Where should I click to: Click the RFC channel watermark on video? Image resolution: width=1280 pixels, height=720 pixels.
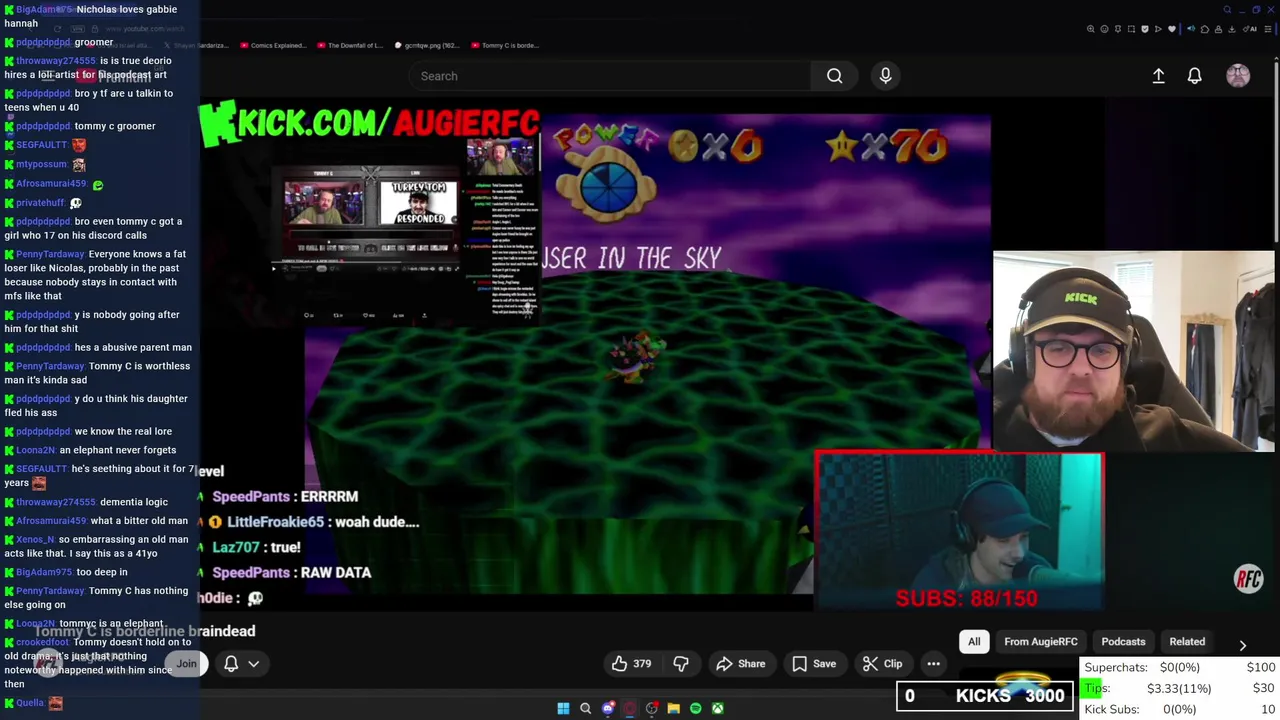click(1249, 578)
